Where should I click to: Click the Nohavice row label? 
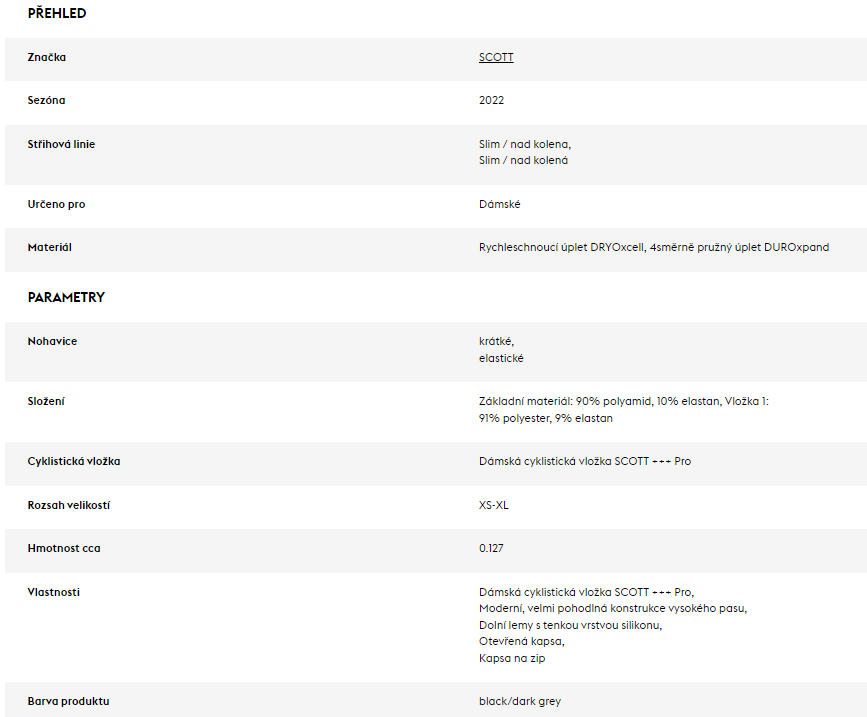[x=53, y=342]
